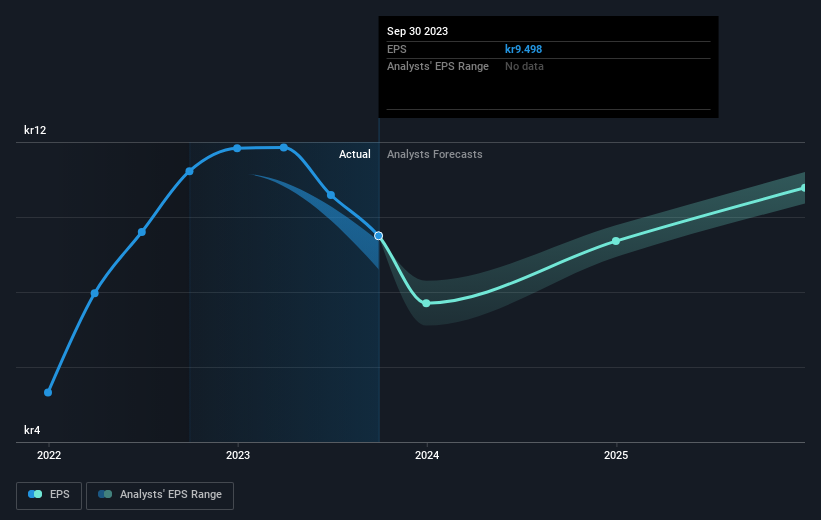Click the kr12 y-axis label

[35, 130]
